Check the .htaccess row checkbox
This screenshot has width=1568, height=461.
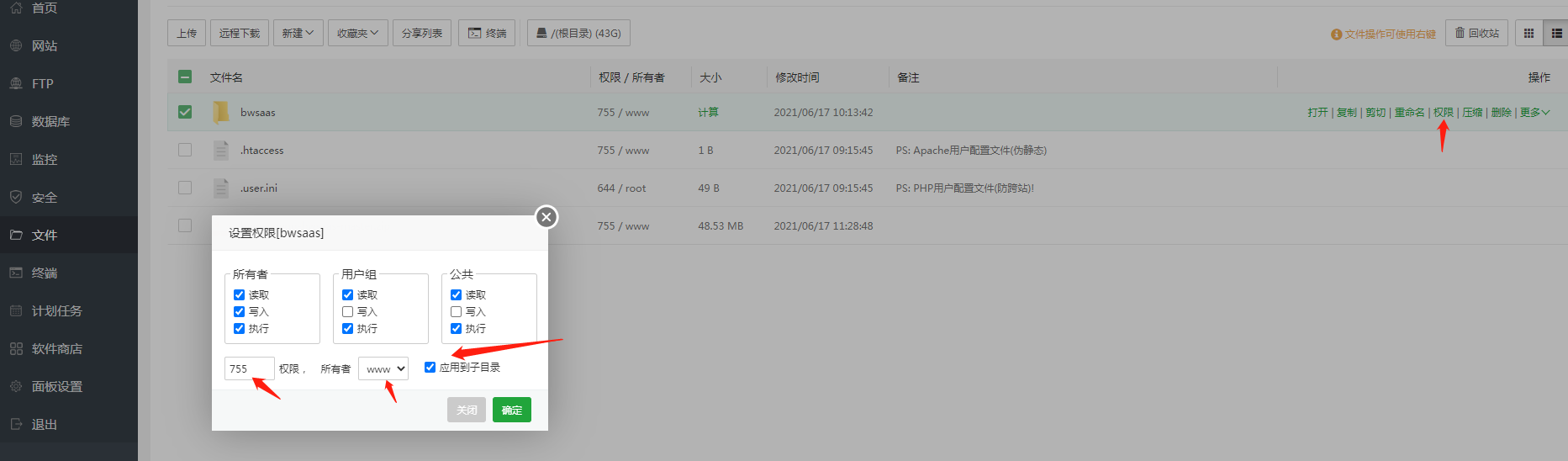pyautogui.click(x=185, y=150)
